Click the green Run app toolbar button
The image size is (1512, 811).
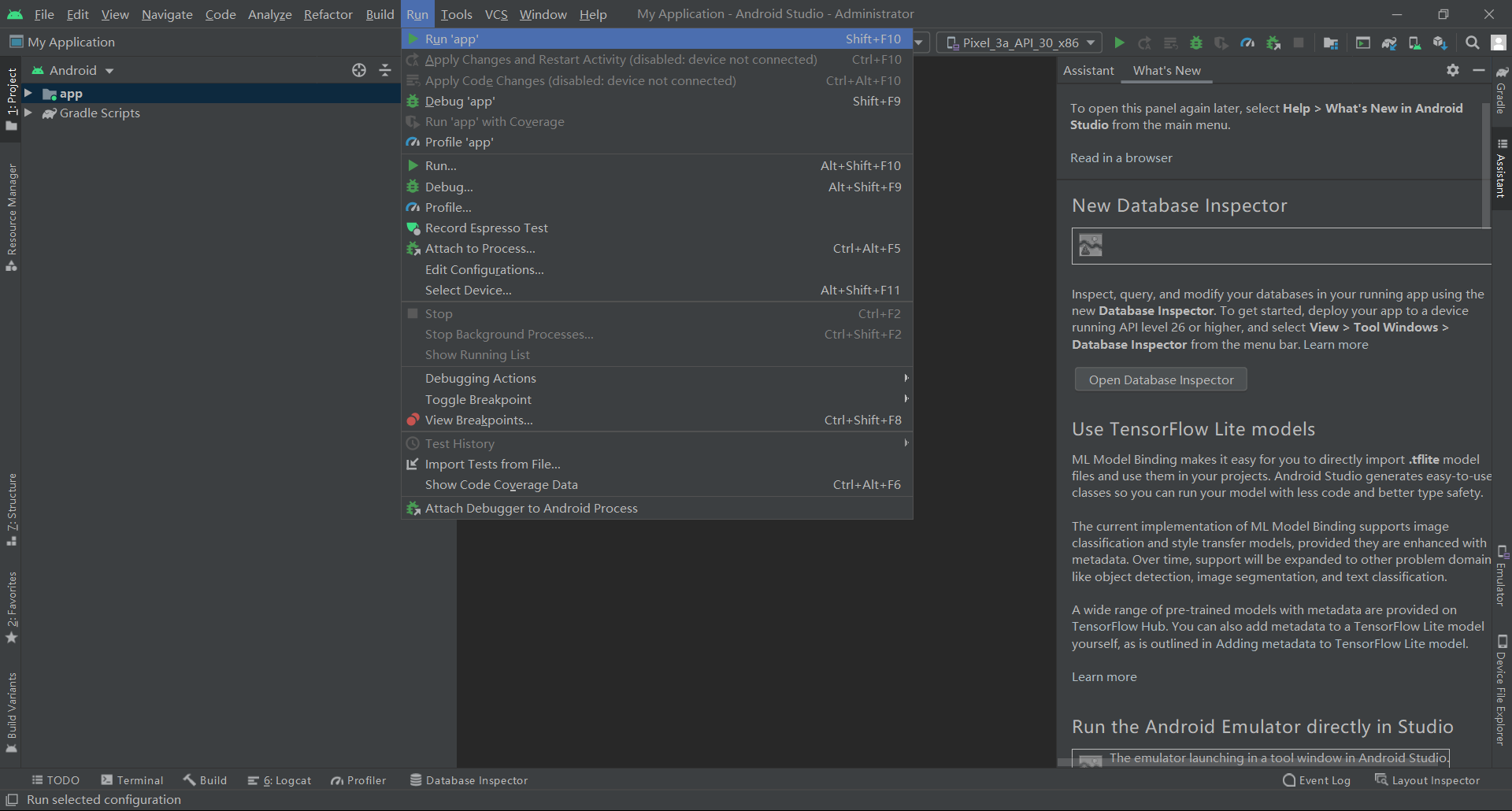point(1119,43)
